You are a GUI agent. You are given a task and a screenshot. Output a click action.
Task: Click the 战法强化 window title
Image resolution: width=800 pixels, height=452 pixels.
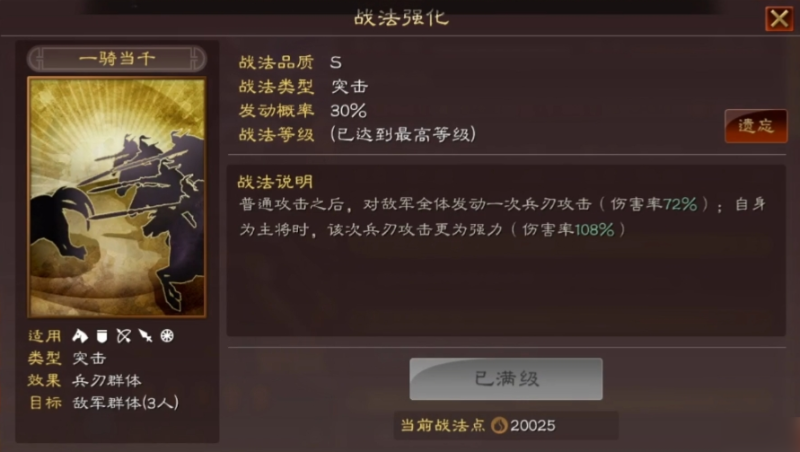point(402,18)
